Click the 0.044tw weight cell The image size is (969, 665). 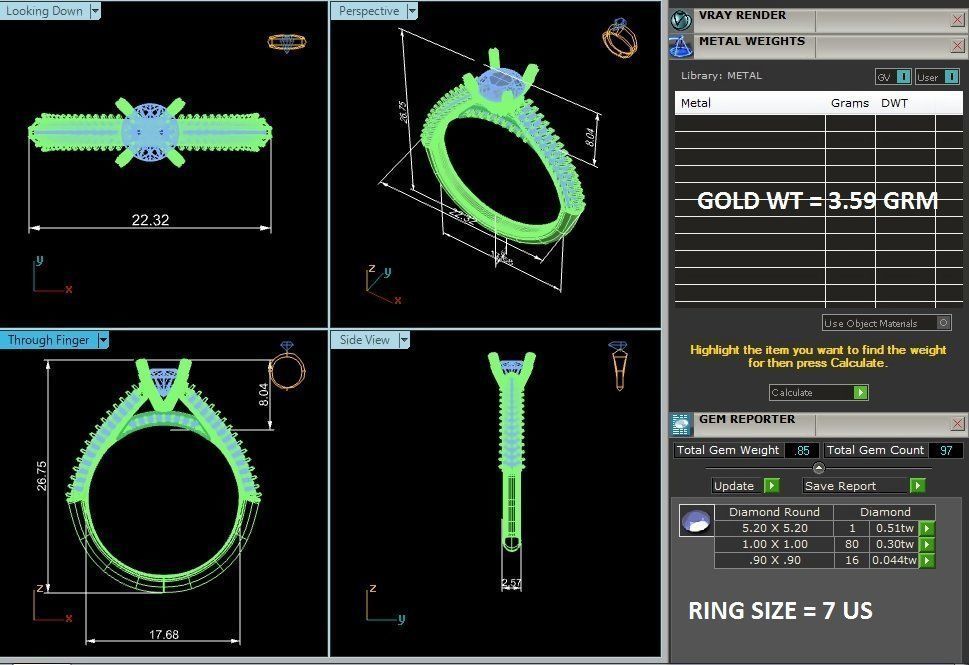pos(894,561)
